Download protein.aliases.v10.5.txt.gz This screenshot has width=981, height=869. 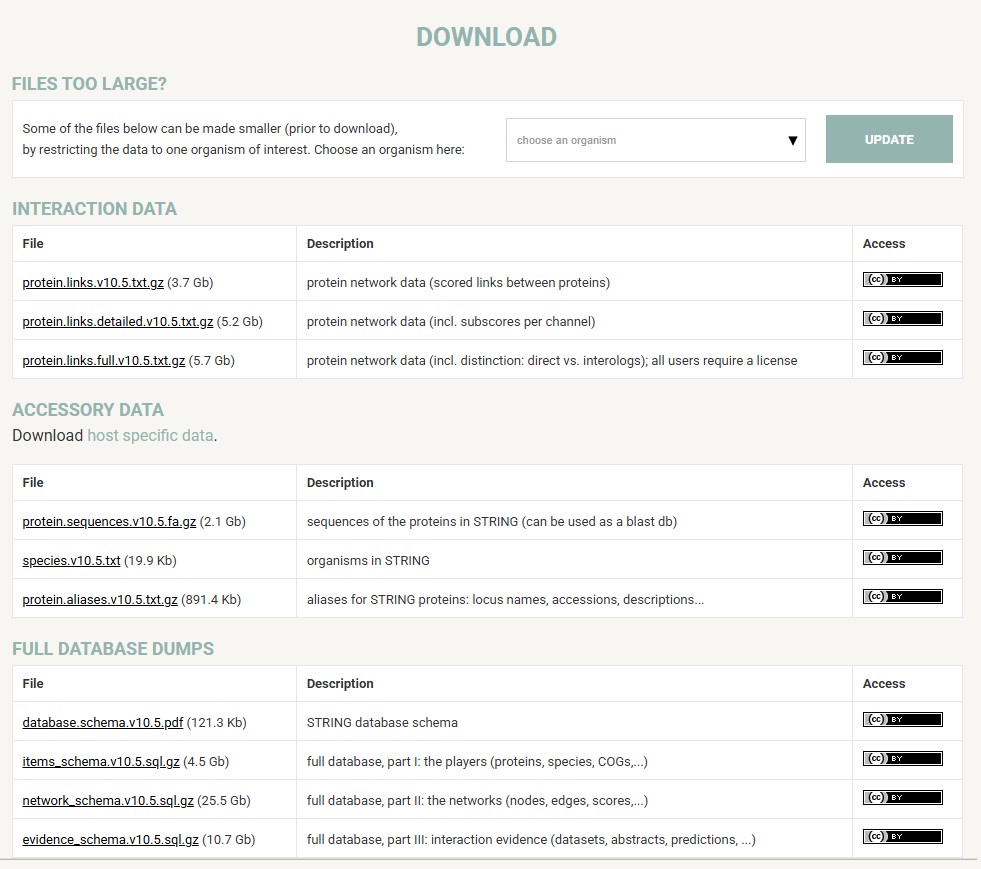point(100,599)
